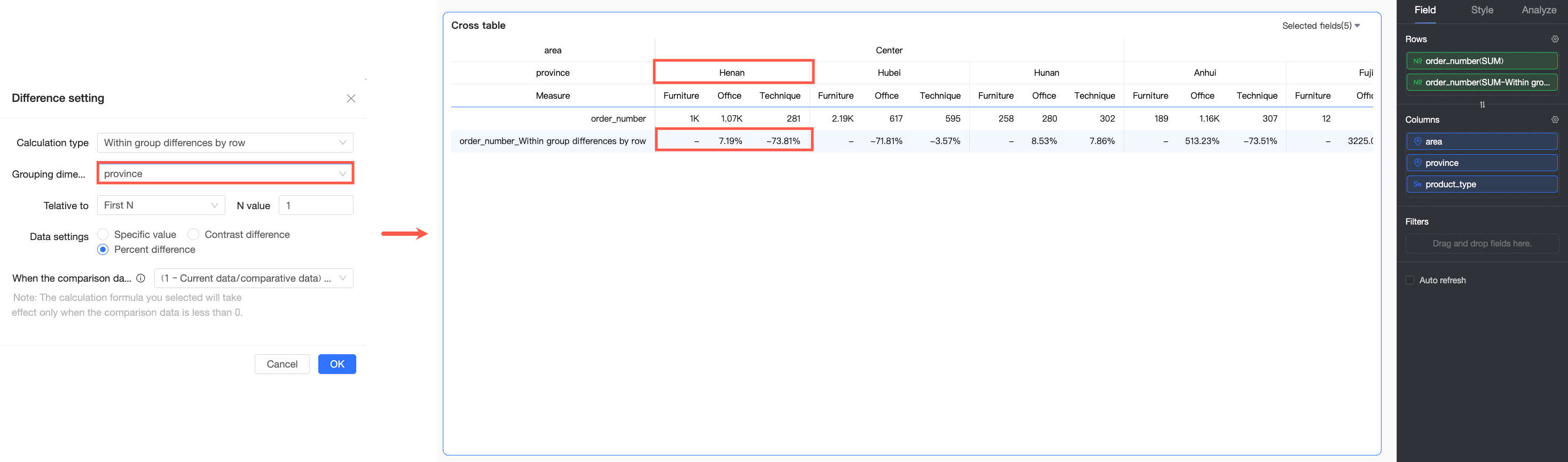The width and height of the screenshot is (1568, 462).
Task: Select the Specific value radio option
Action: tap(103, 234)
